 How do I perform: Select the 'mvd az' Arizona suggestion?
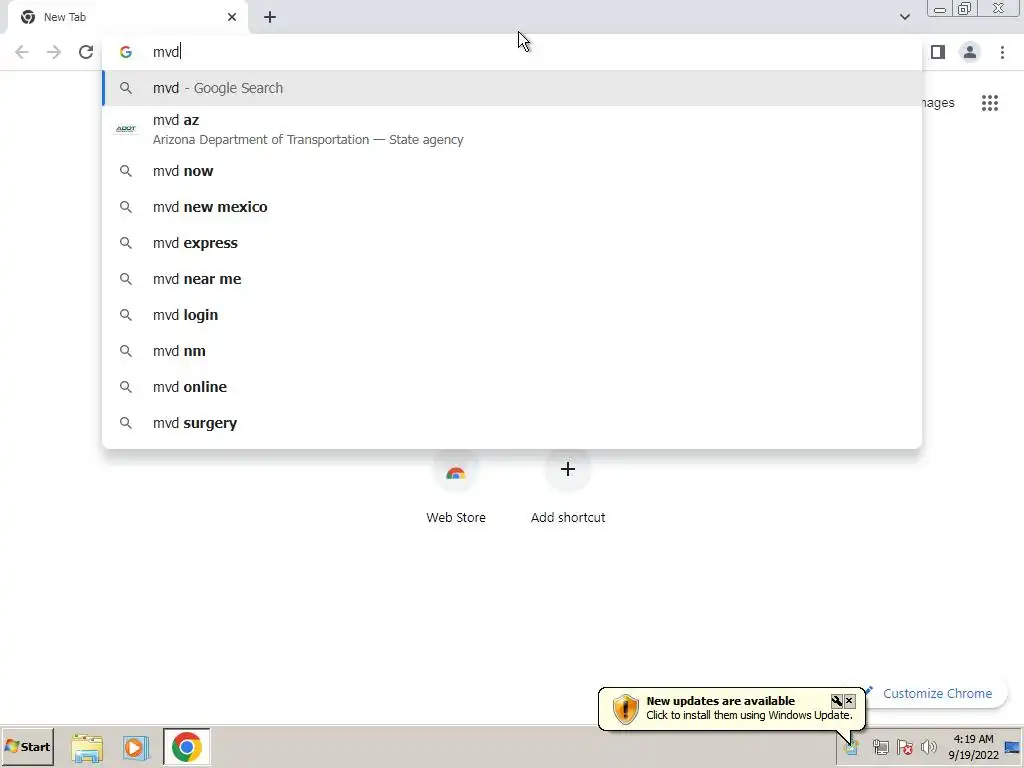(x=512, y=129)
